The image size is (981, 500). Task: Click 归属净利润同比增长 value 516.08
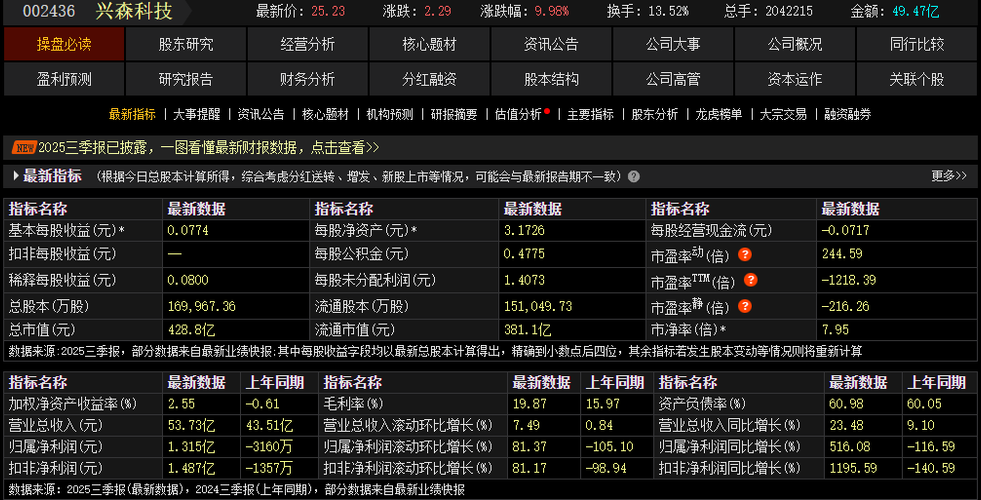(x=849, y=447)
